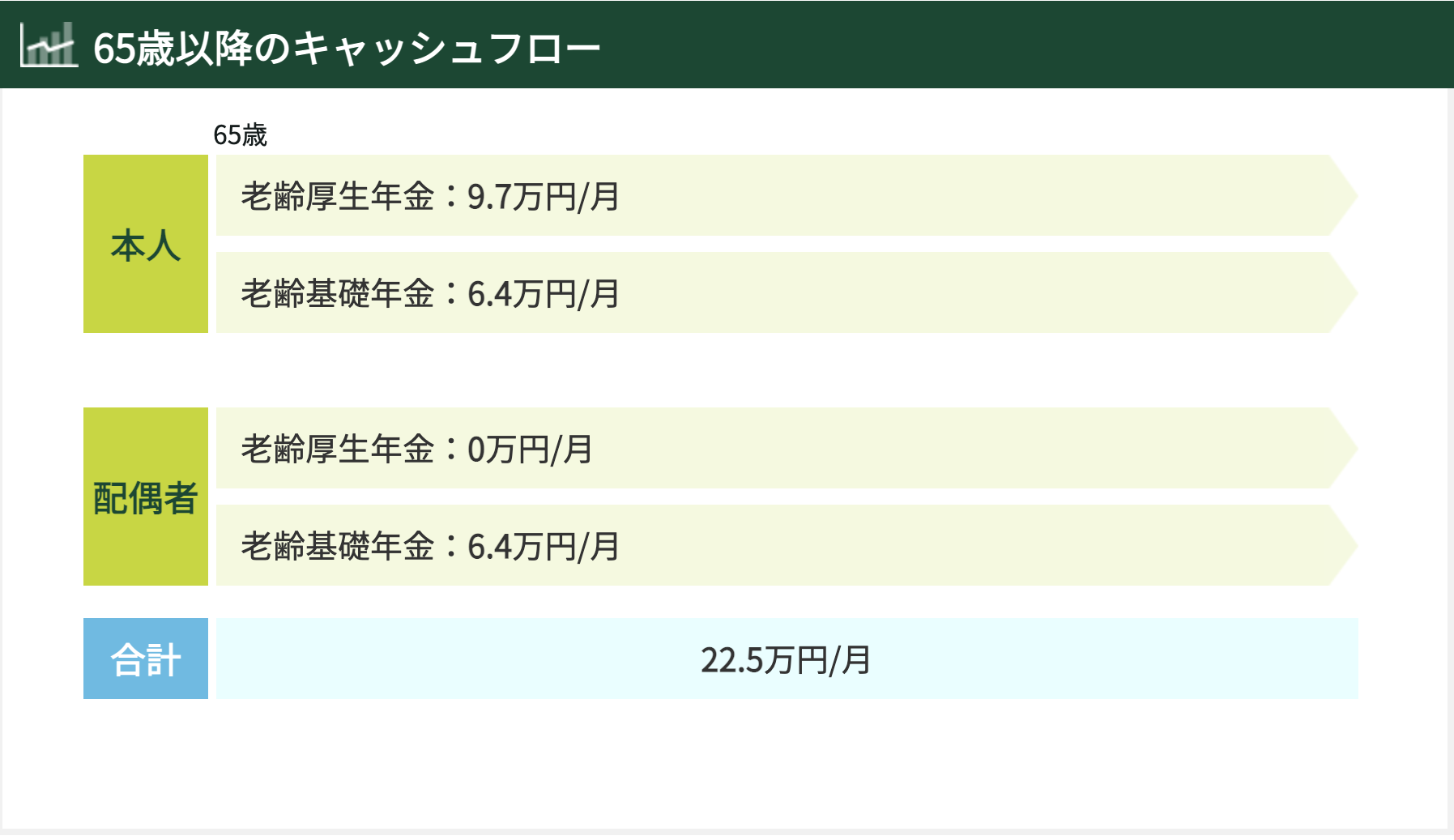Click the bar chart icon in header
This screenshot has height=840, width=1454.
48,45
